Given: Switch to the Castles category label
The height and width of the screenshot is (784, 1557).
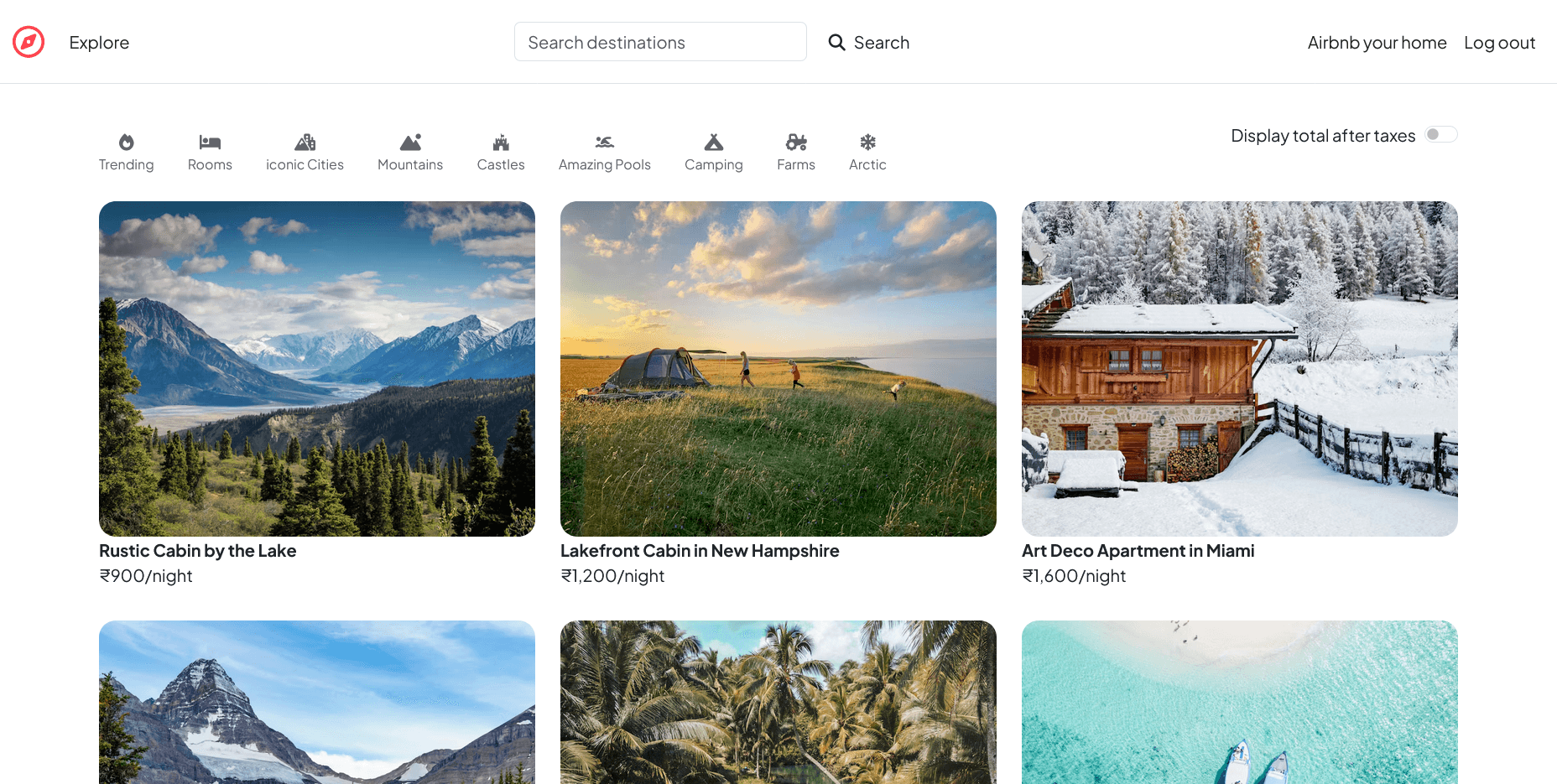Looking at the screenshot, I should 501,165.
